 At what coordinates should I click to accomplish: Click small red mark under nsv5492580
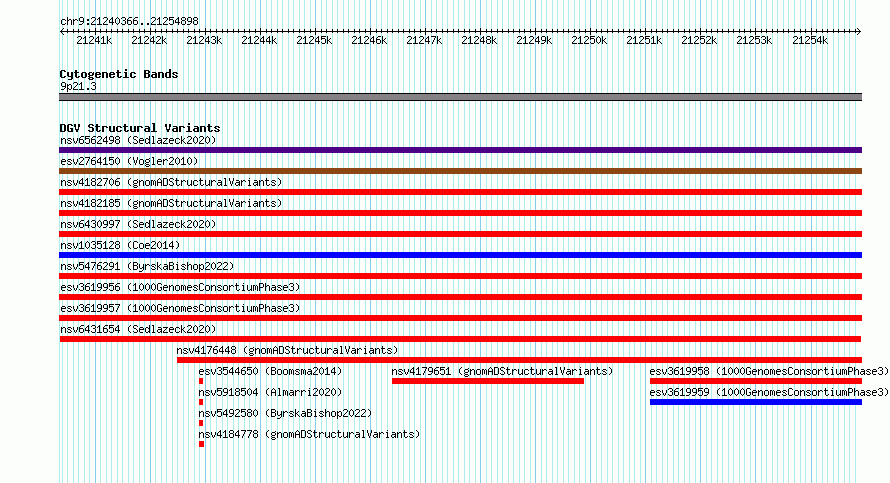point(201,423)
